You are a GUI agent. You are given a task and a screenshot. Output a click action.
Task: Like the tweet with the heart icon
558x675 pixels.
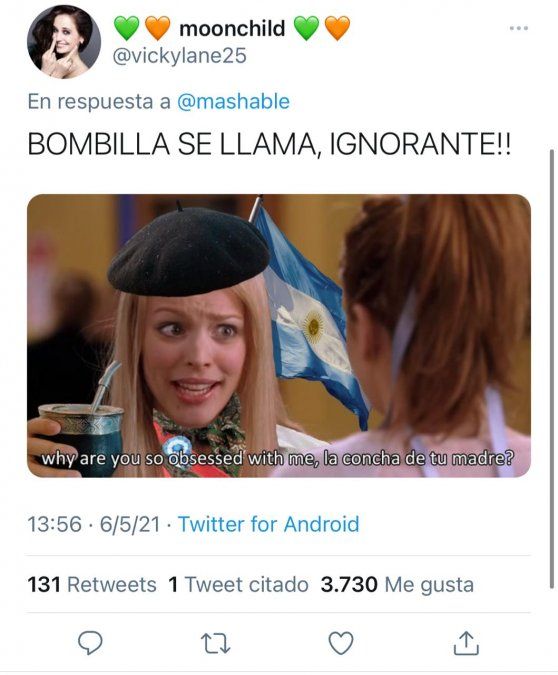click(341, 643)
